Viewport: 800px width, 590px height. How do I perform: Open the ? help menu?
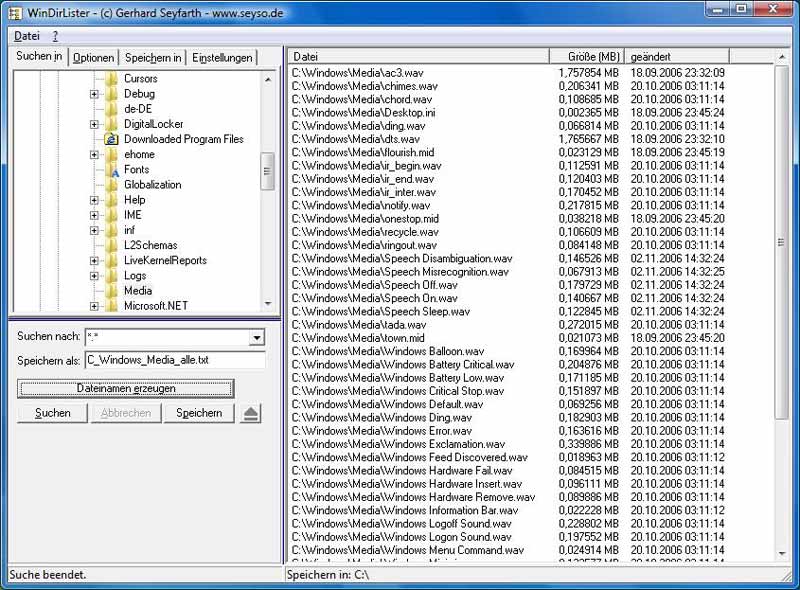[55, 36]
